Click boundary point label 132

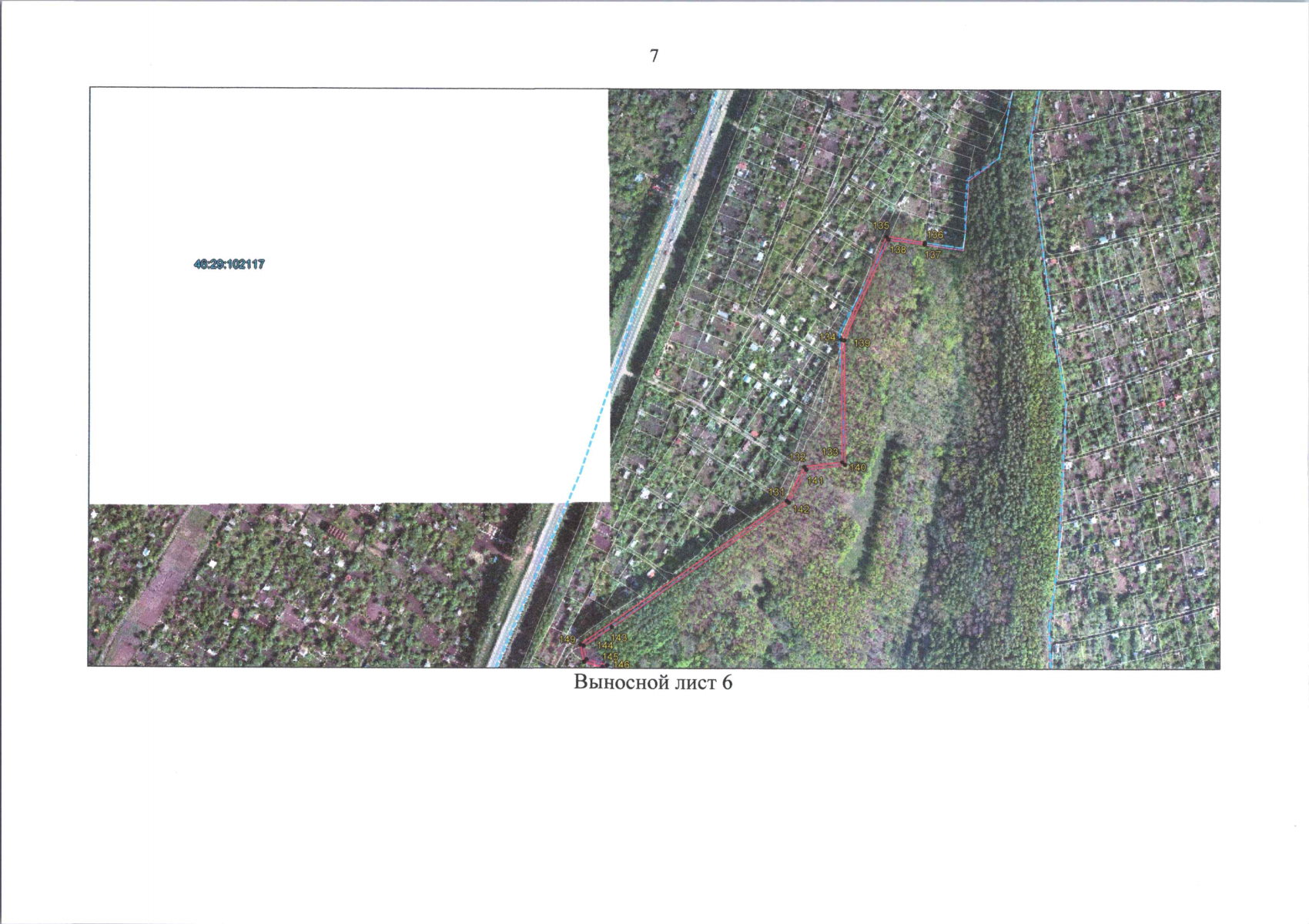click(x=798, y=457)
